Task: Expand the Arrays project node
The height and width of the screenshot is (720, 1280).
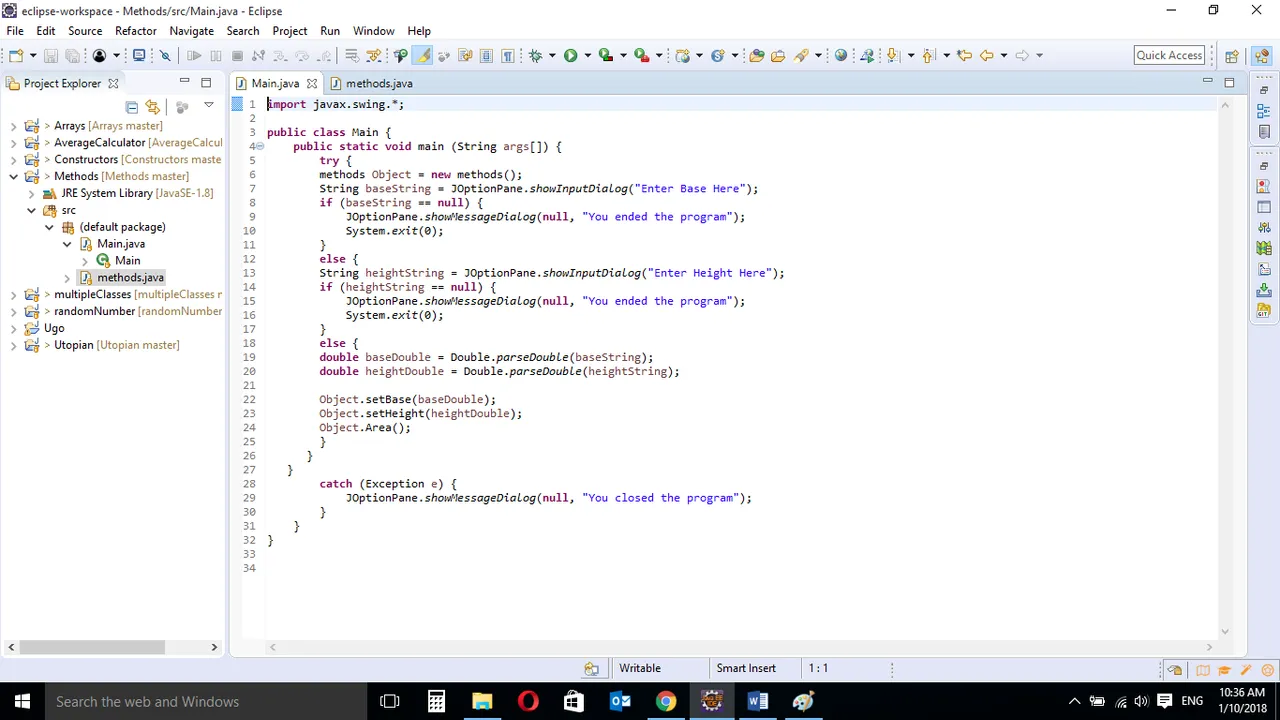Action: pos(13,126)
